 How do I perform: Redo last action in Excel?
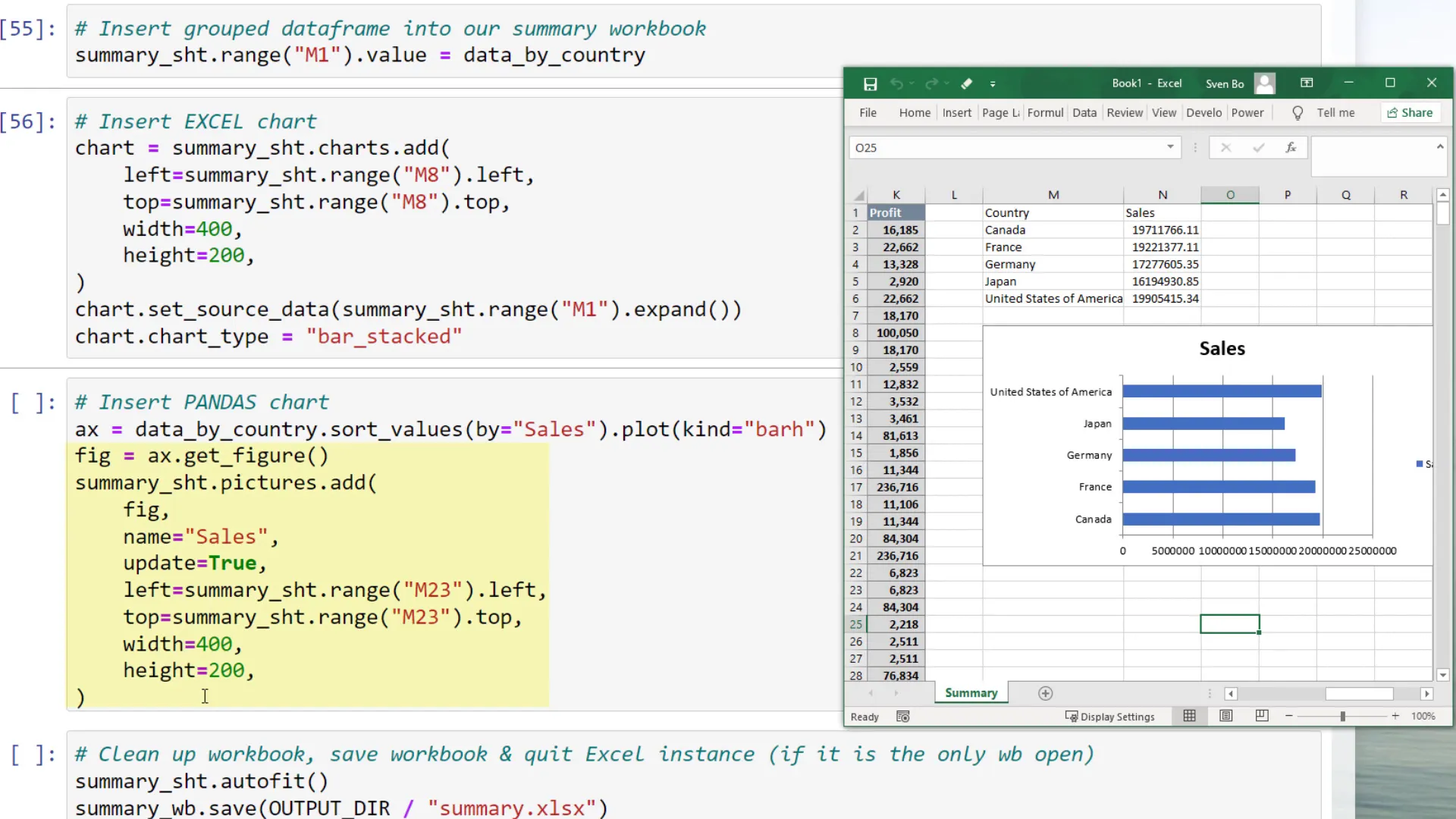(931, 83)
